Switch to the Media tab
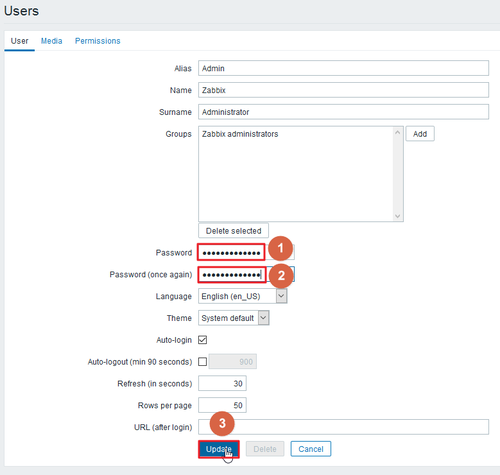This screenshot has height=475, width=500. click(x=51, y=41)
